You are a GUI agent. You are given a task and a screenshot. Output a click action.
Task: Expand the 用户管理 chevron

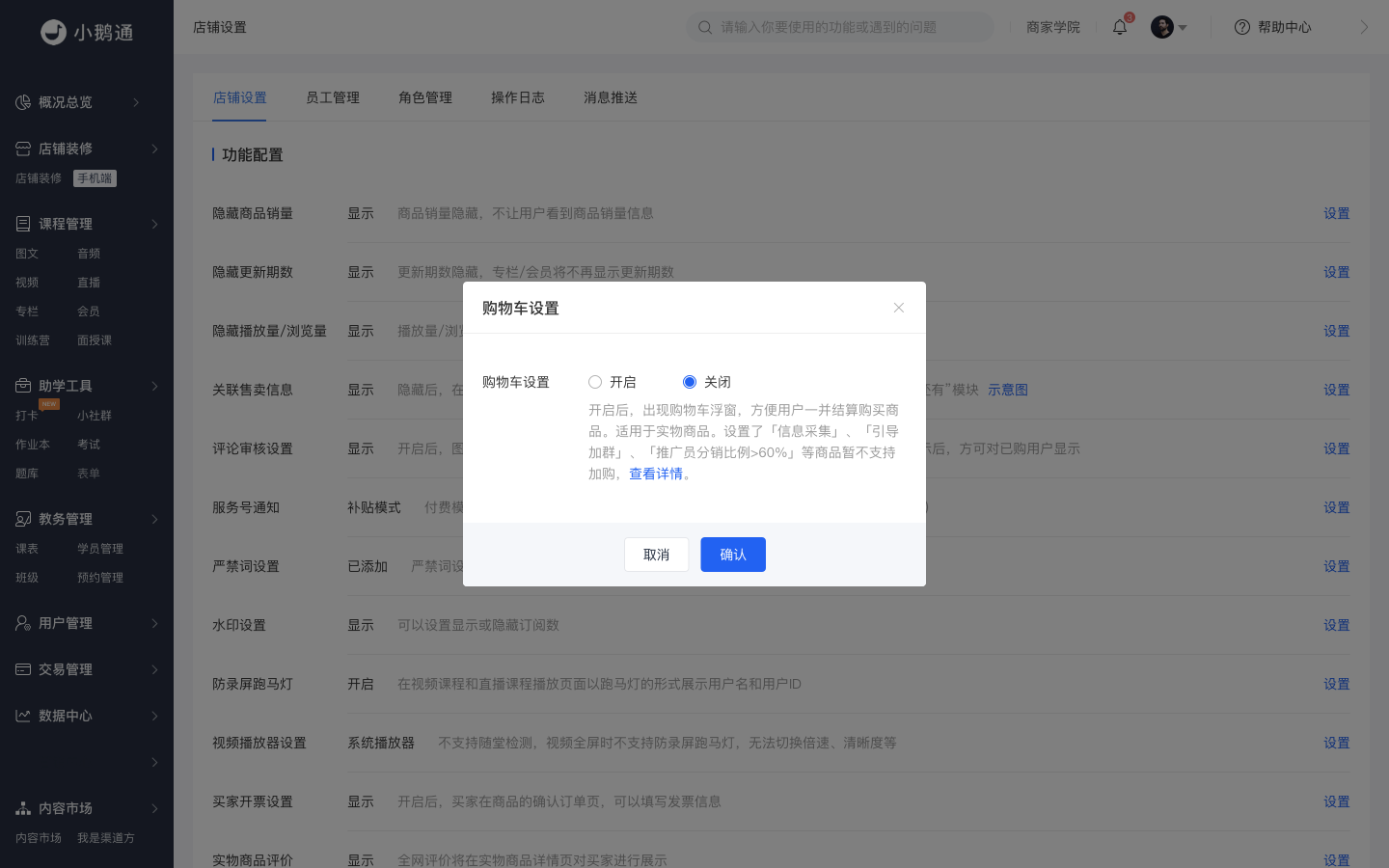(x=154, y=623)
